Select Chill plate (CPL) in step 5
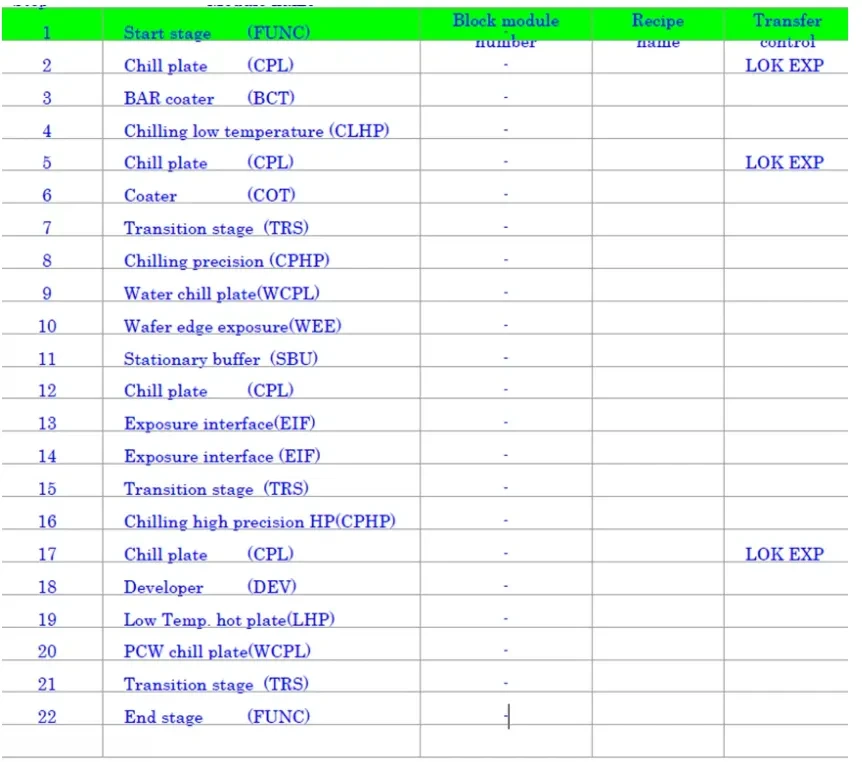 (208, 163)
